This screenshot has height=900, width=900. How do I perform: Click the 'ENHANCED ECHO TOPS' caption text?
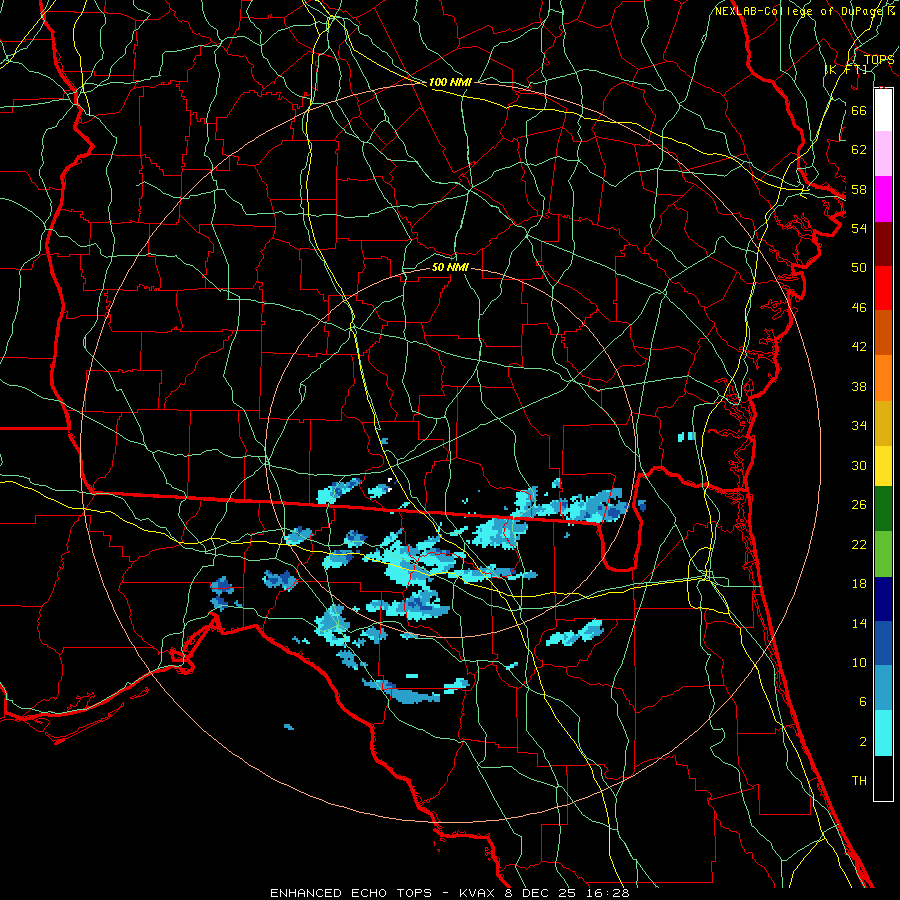[x=350, y=893]
